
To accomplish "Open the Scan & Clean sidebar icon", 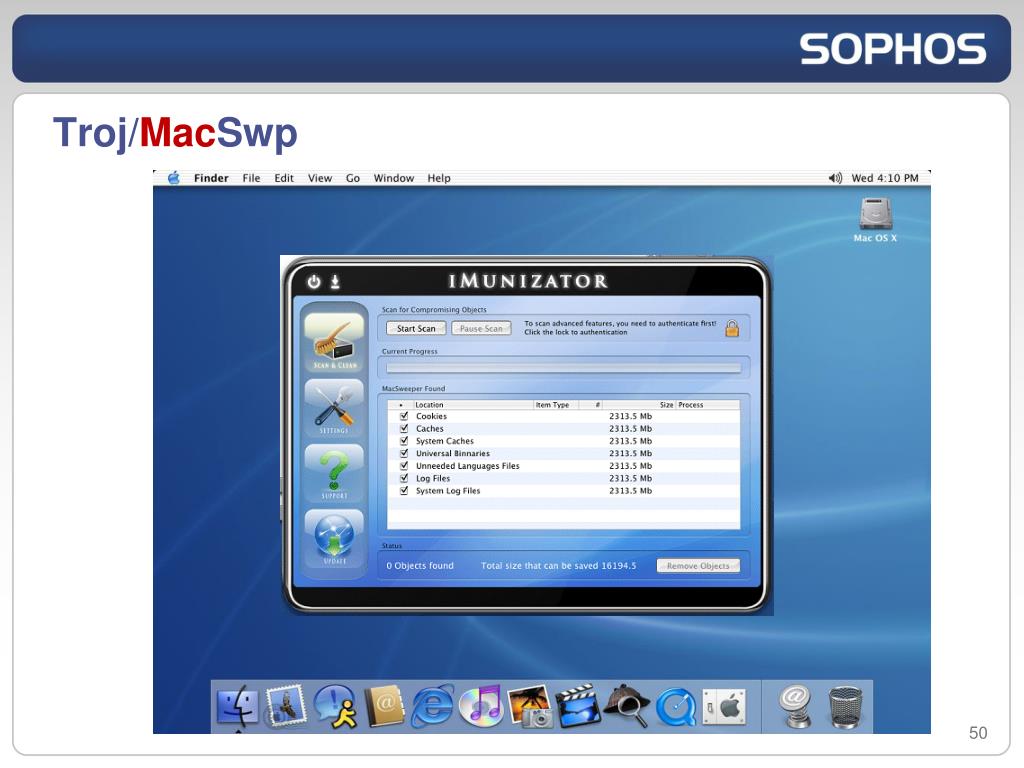I will coord(334,342).
